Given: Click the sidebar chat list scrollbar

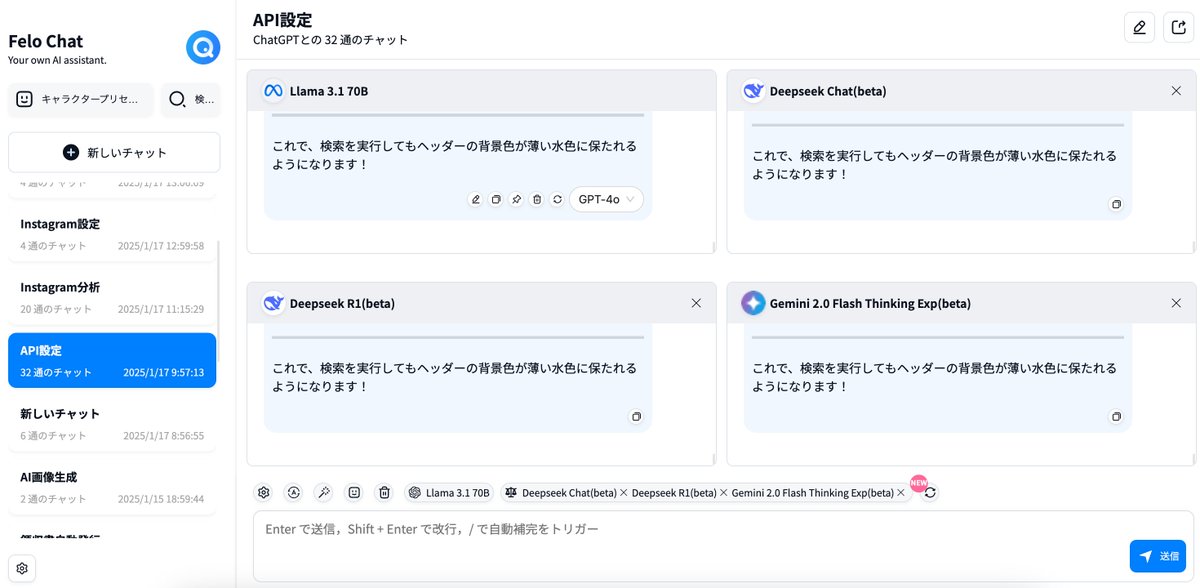Looking at the screenshot, I should pyautogui.click(x=219, y=300).
